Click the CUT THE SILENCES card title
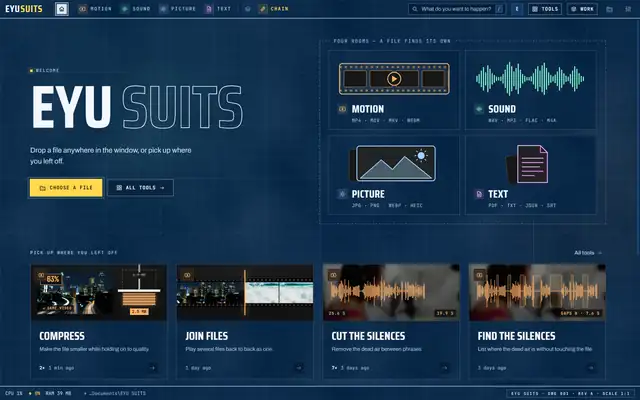The width and height of the screenshot is (640, 400). [368, 336]
